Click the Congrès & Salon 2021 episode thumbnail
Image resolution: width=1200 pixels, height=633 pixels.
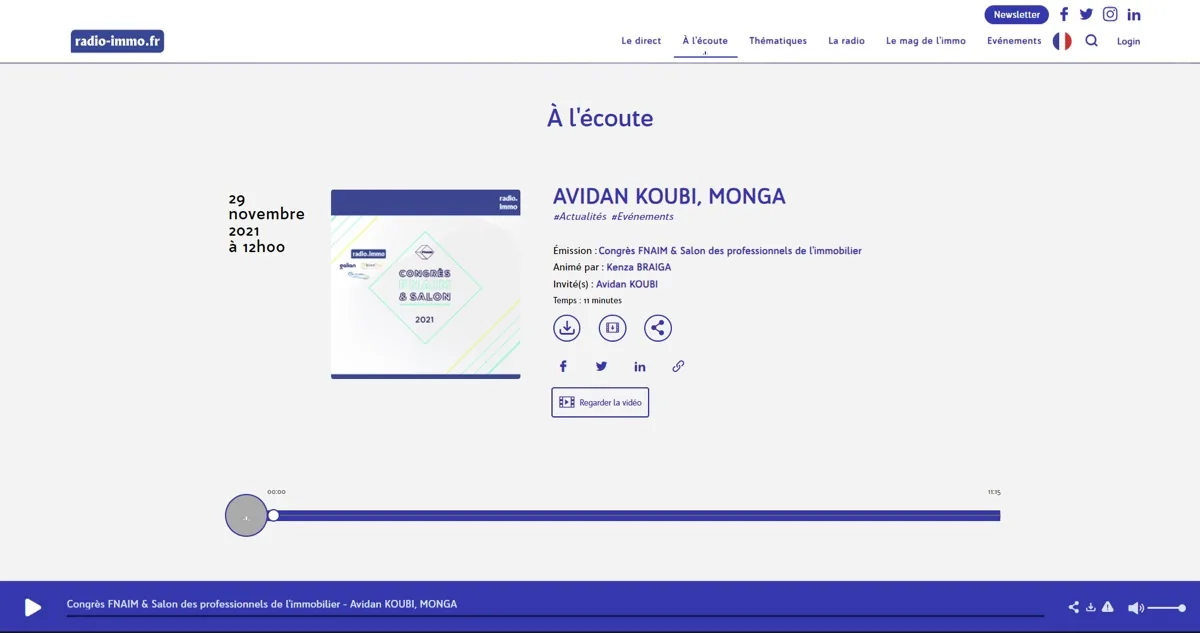coord(426,285)
